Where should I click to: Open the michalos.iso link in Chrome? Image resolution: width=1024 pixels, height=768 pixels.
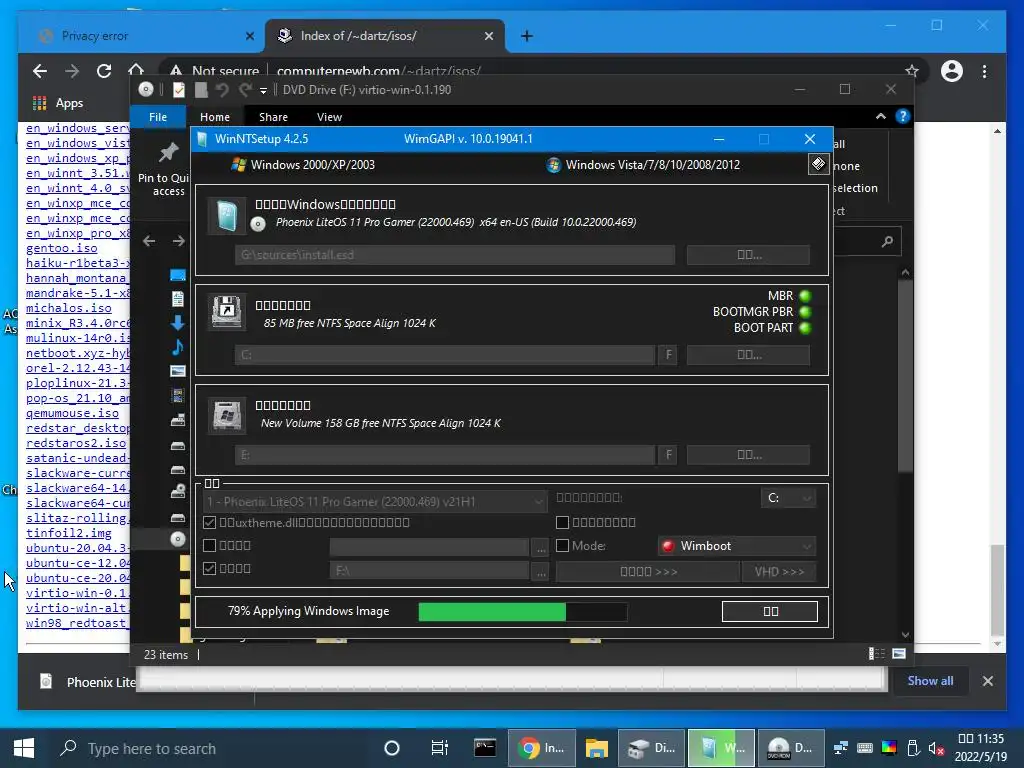69,308
